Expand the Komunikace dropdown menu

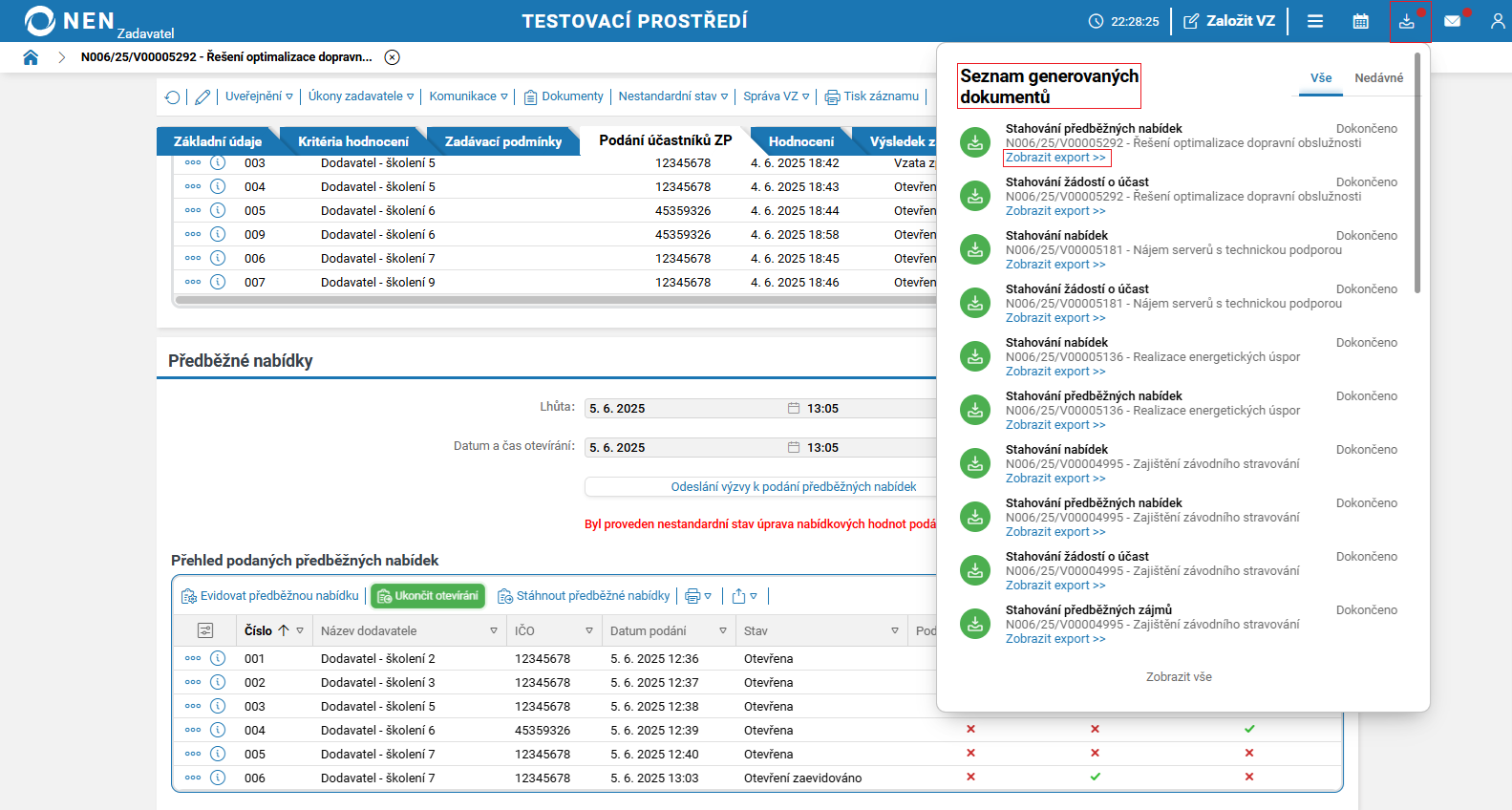[468, 96]
